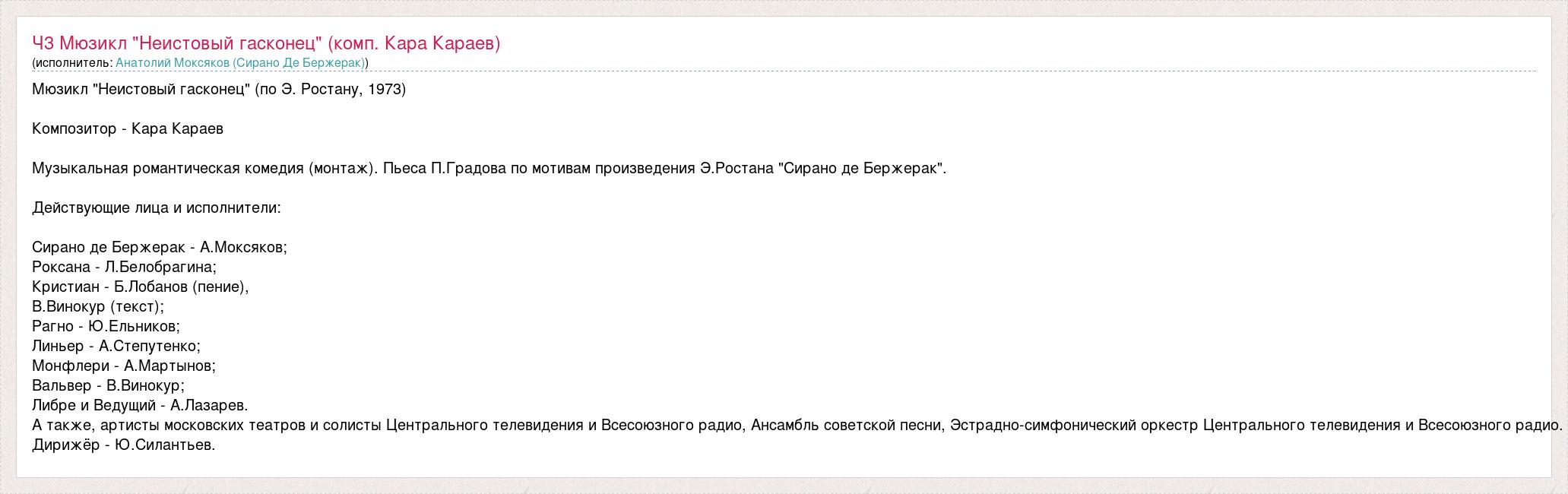Image resolution: width=1568 pixels, height=494 pixels.
Task: Click the "В.Винокур (текст)" line
Action: pos(98,307)
